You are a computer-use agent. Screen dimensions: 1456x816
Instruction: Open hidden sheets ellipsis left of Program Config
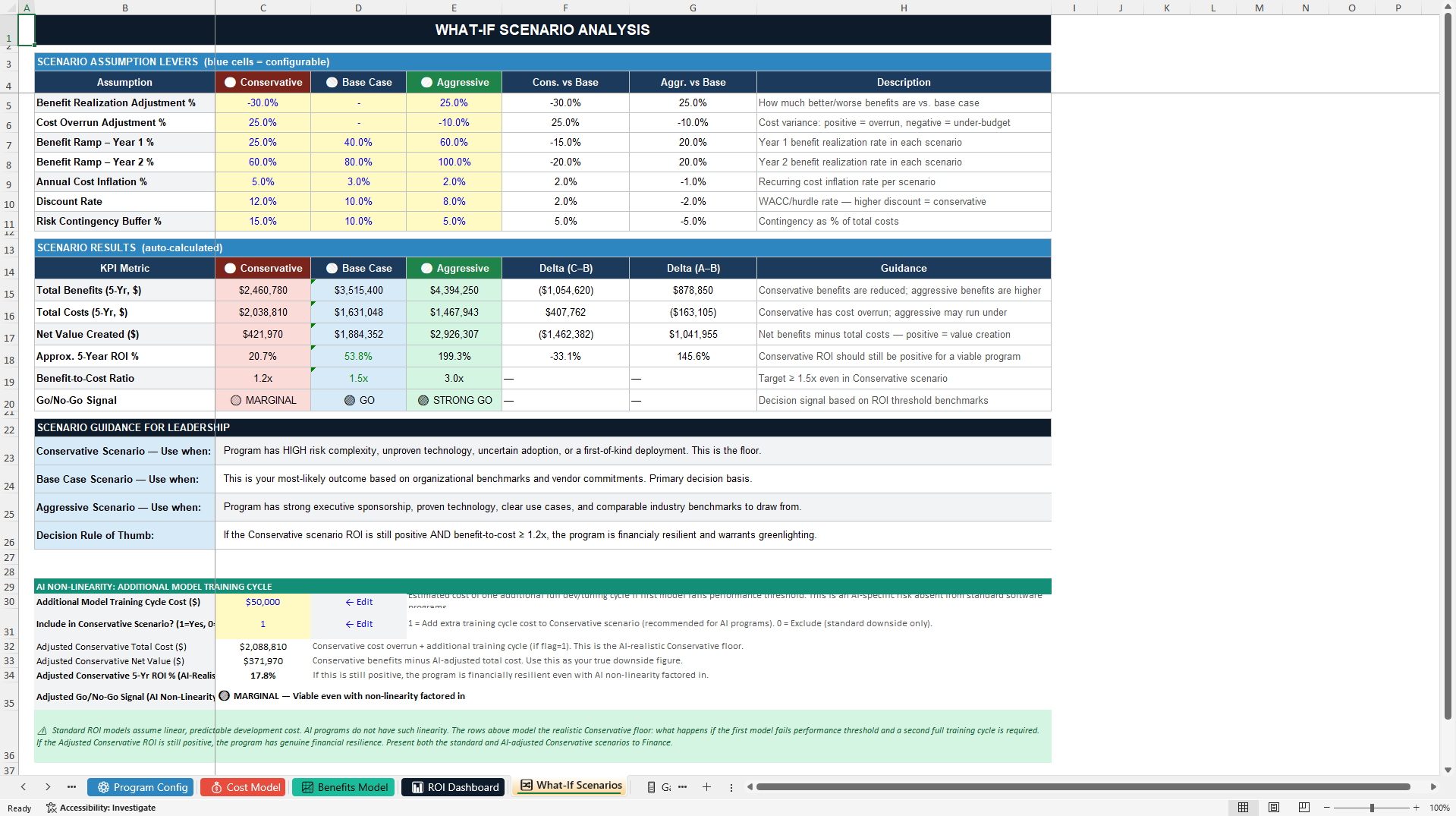pos(71,787)
